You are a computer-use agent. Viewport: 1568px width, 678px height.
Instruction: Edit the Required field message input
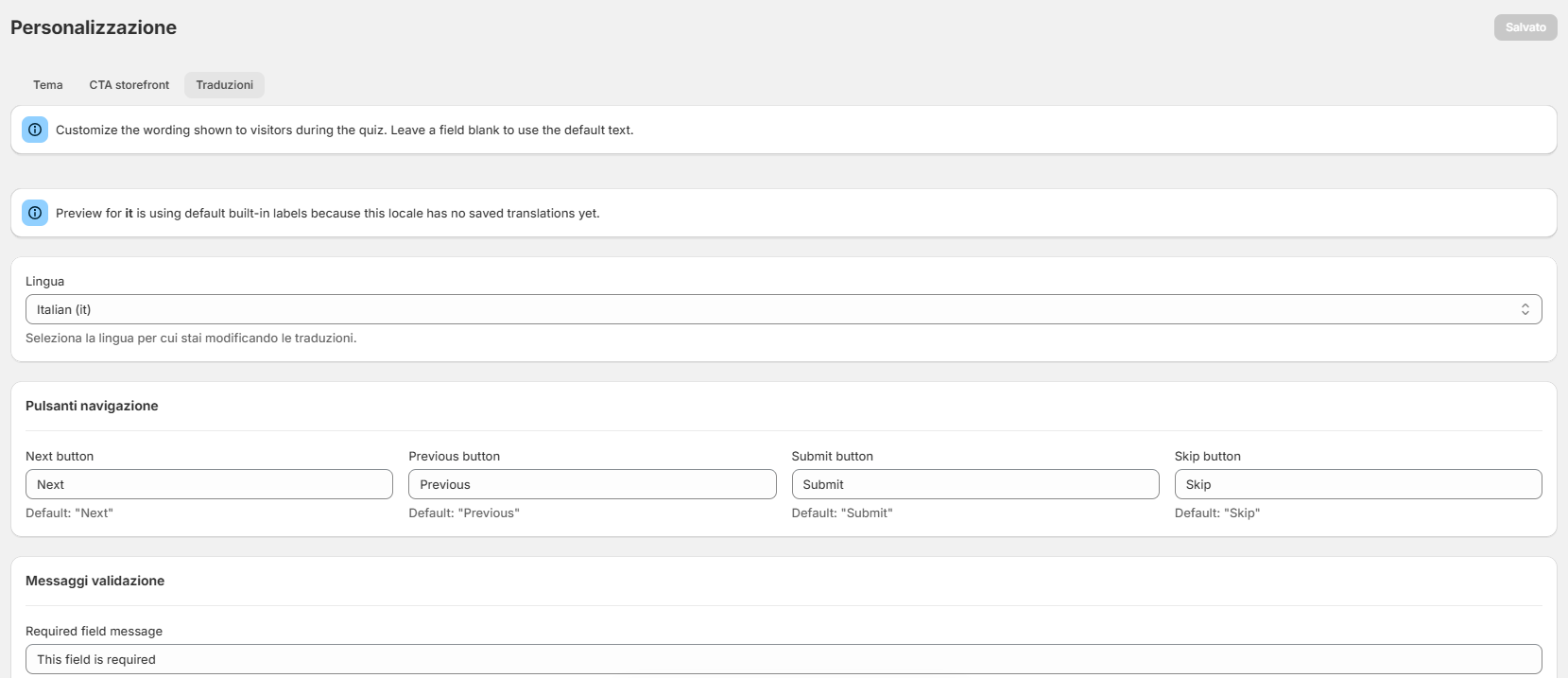coord(783,660)
